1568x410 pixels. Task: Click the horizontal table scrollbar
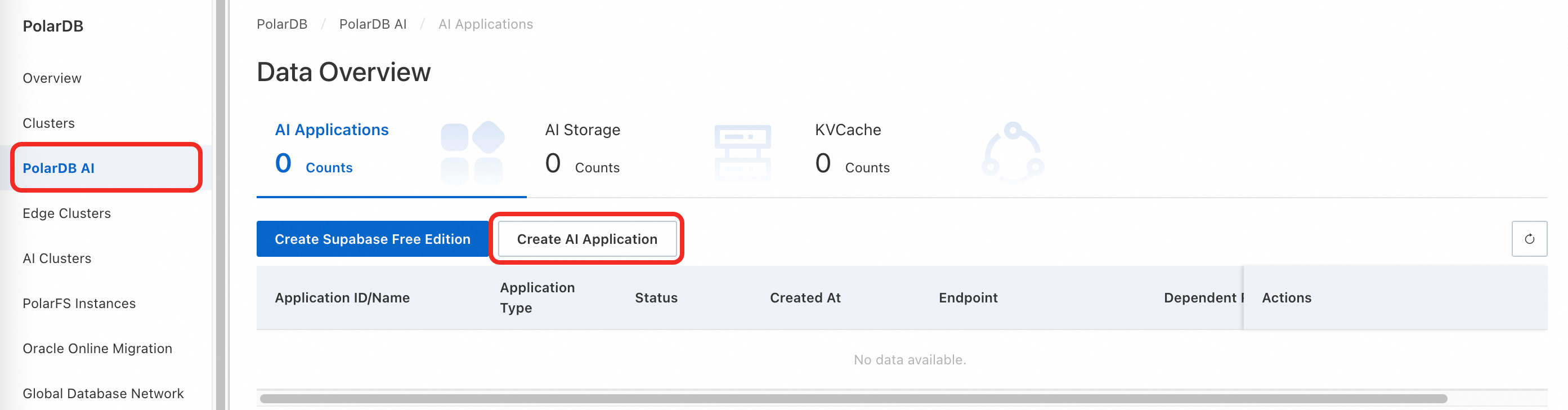tap(853, 398)
